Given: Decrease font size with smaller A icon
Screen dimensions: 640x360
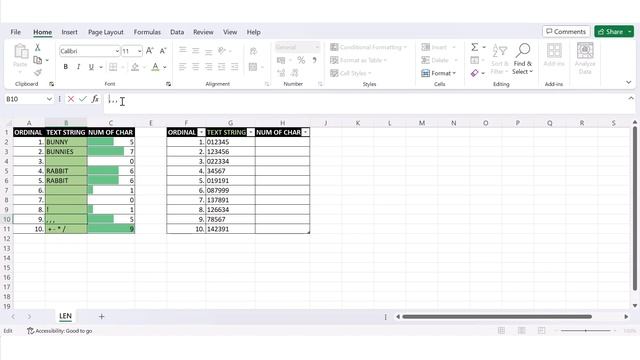Looking at the screenshot, I should coord(163,51).
